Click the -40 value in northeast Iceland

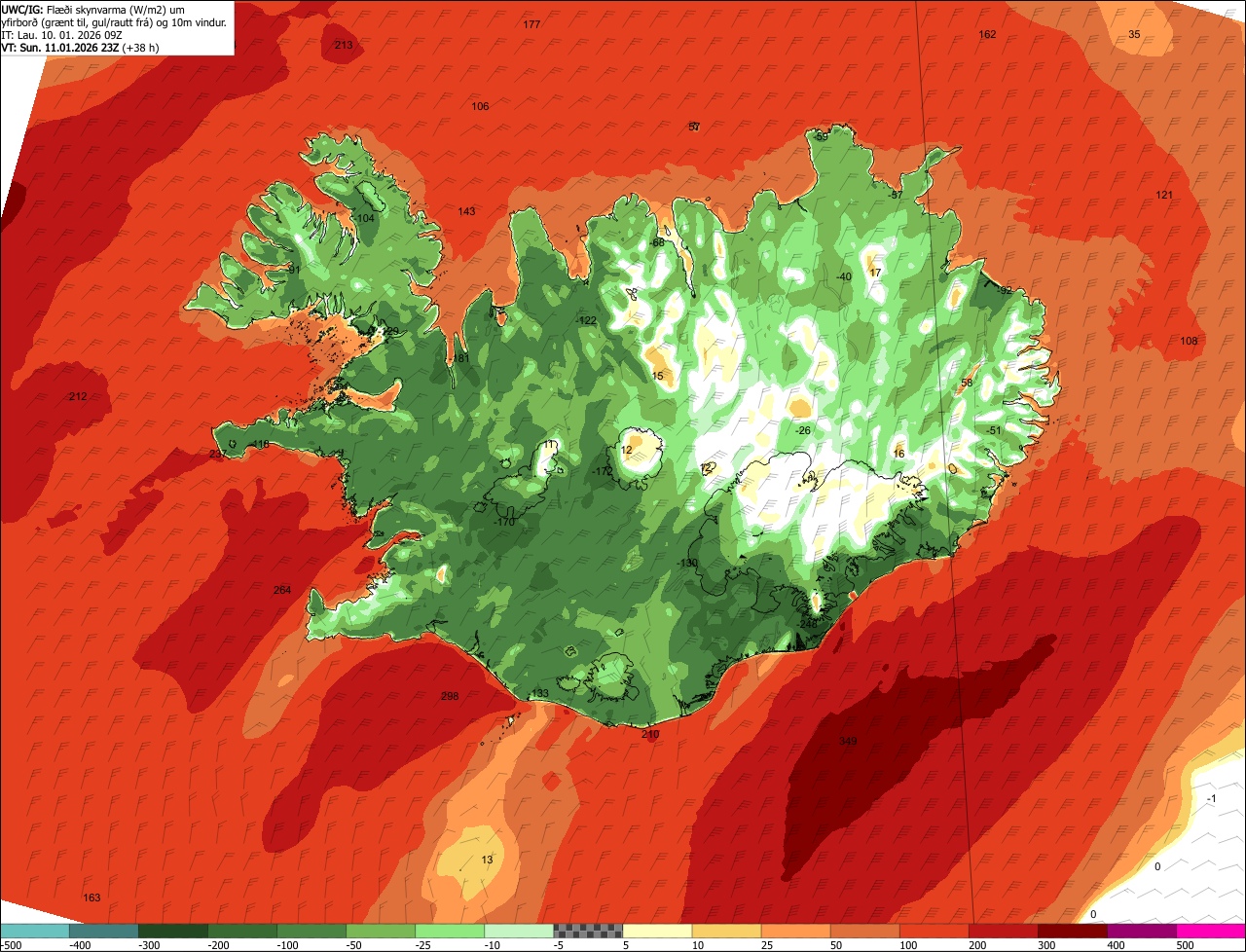843,276
